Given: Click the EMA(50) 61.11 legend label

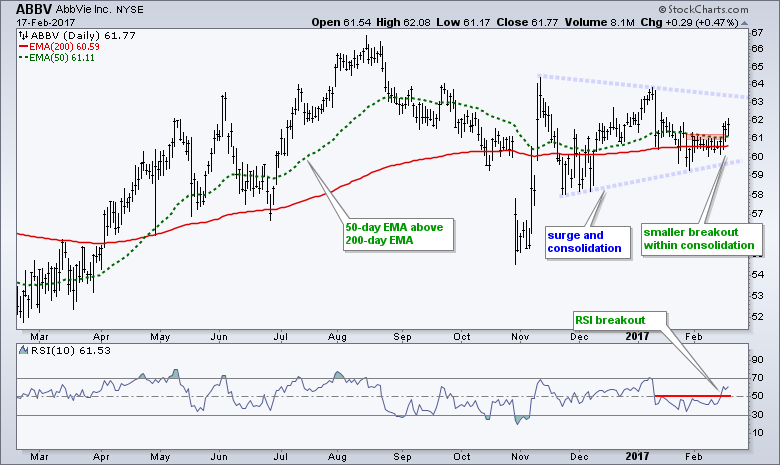Looking at the screenshot, I should [x=62, y=58].
